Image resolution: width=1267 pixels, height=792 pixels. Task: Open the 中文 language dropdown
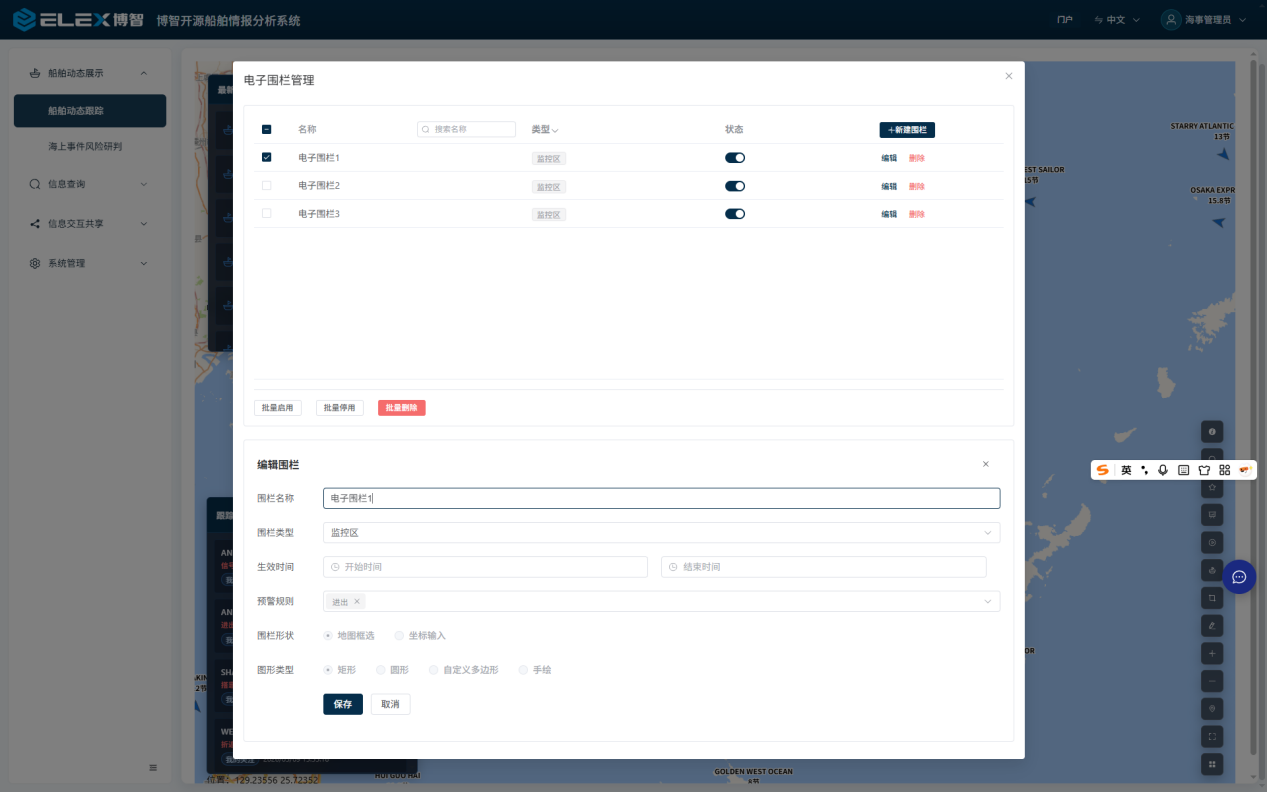coord(1117,20)
